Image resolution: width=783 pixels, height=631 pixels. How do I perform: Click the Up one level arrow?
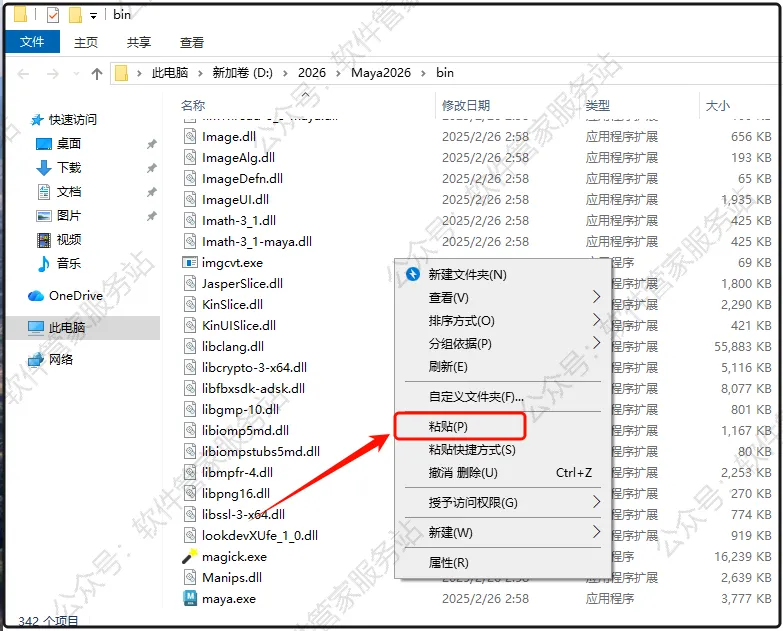pyautogui.click(x=97, y=74)
